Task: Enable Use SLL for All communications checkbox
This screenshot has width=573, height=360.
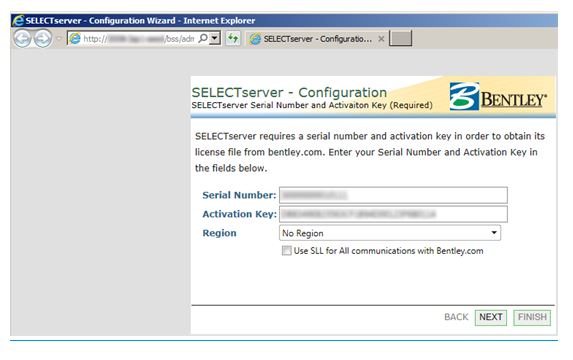Action: [286, 251]
